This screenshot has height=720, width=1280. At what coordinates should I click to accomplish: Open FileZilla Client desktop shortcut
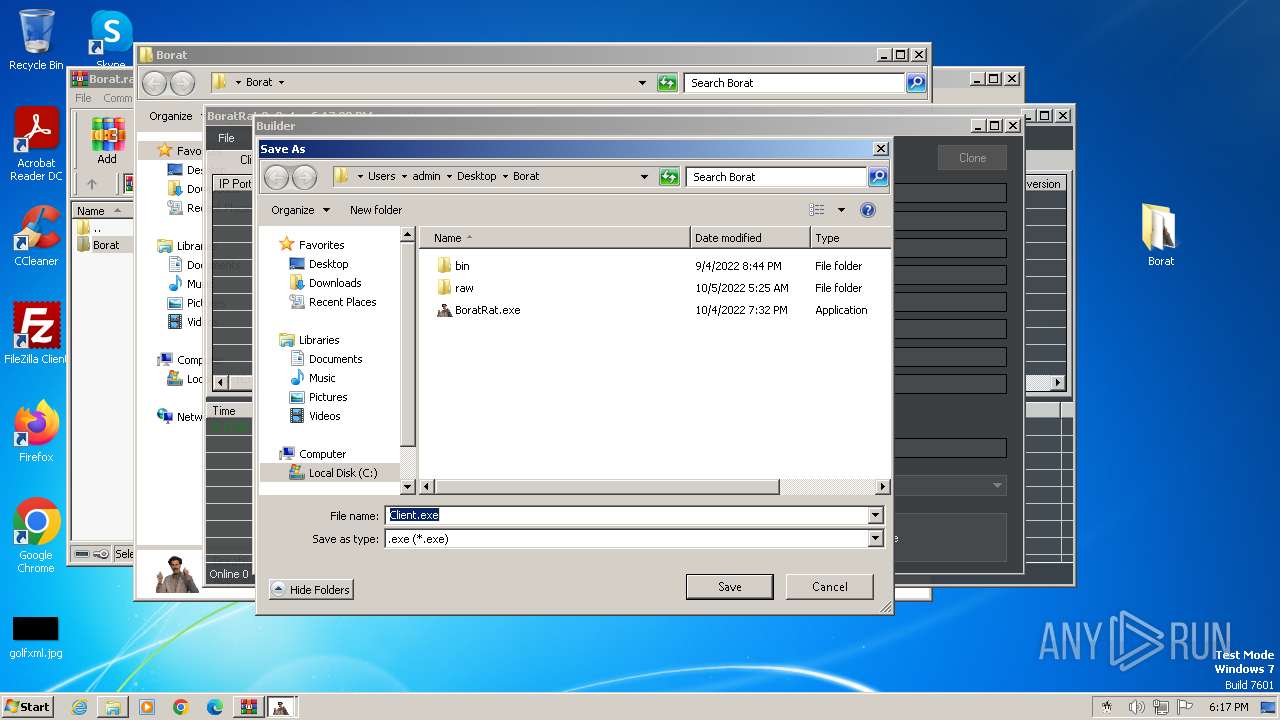(36, 334)
